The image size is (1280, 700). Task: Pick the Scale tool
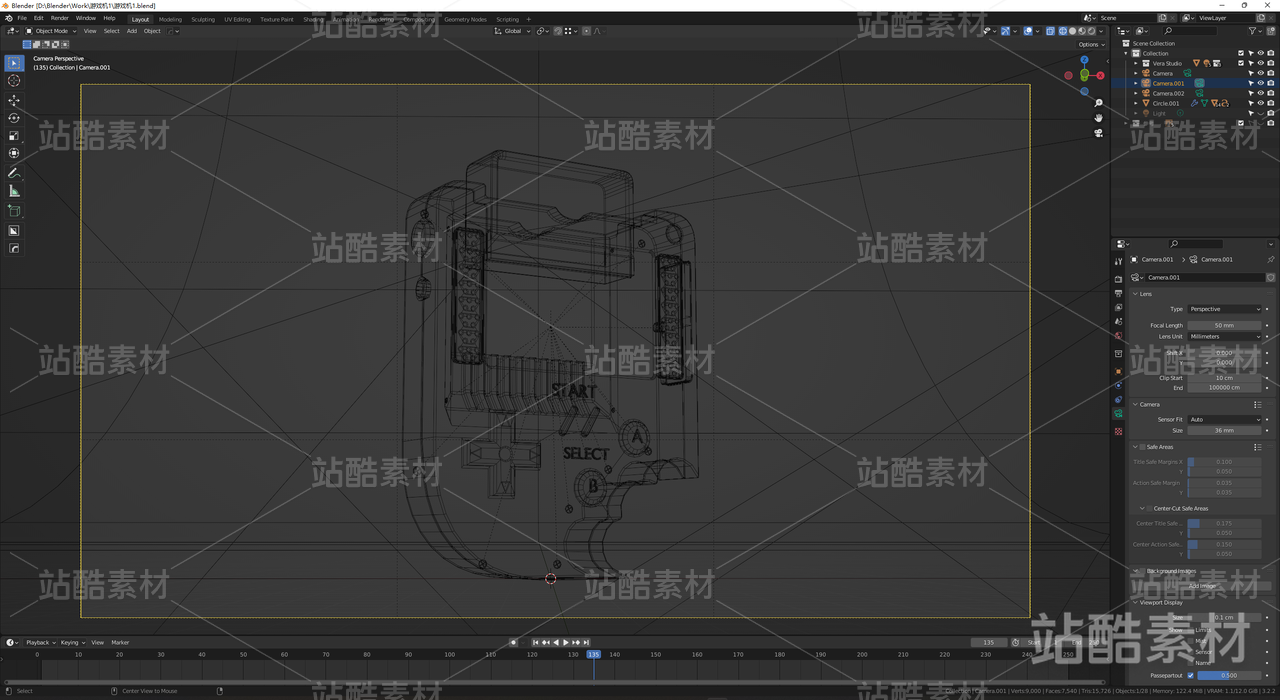pyautogui.click(x=14, y=136)
